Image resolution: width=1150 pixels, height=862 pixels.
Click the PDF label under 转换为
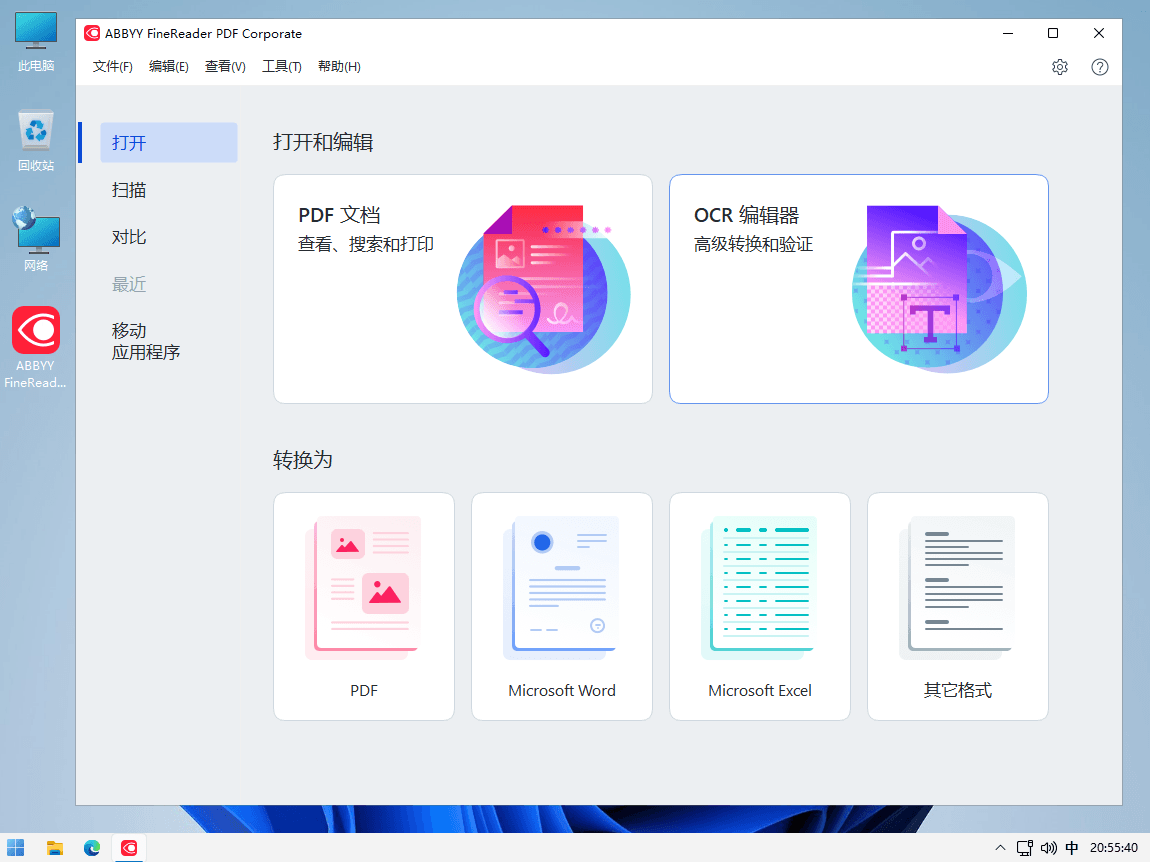(x=364, y=690)
